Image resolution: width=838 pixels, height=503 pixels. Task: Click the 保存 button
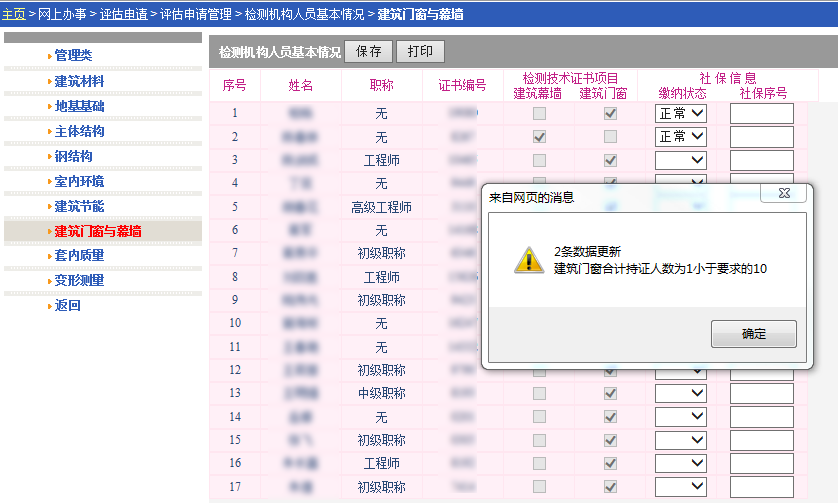pos(368,51)
